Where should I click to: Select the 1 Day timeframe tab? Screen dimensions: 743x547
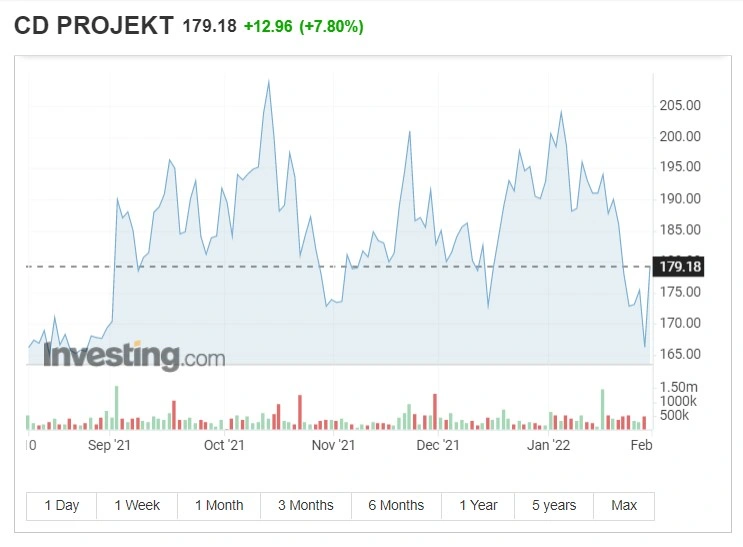click(62, 506)
